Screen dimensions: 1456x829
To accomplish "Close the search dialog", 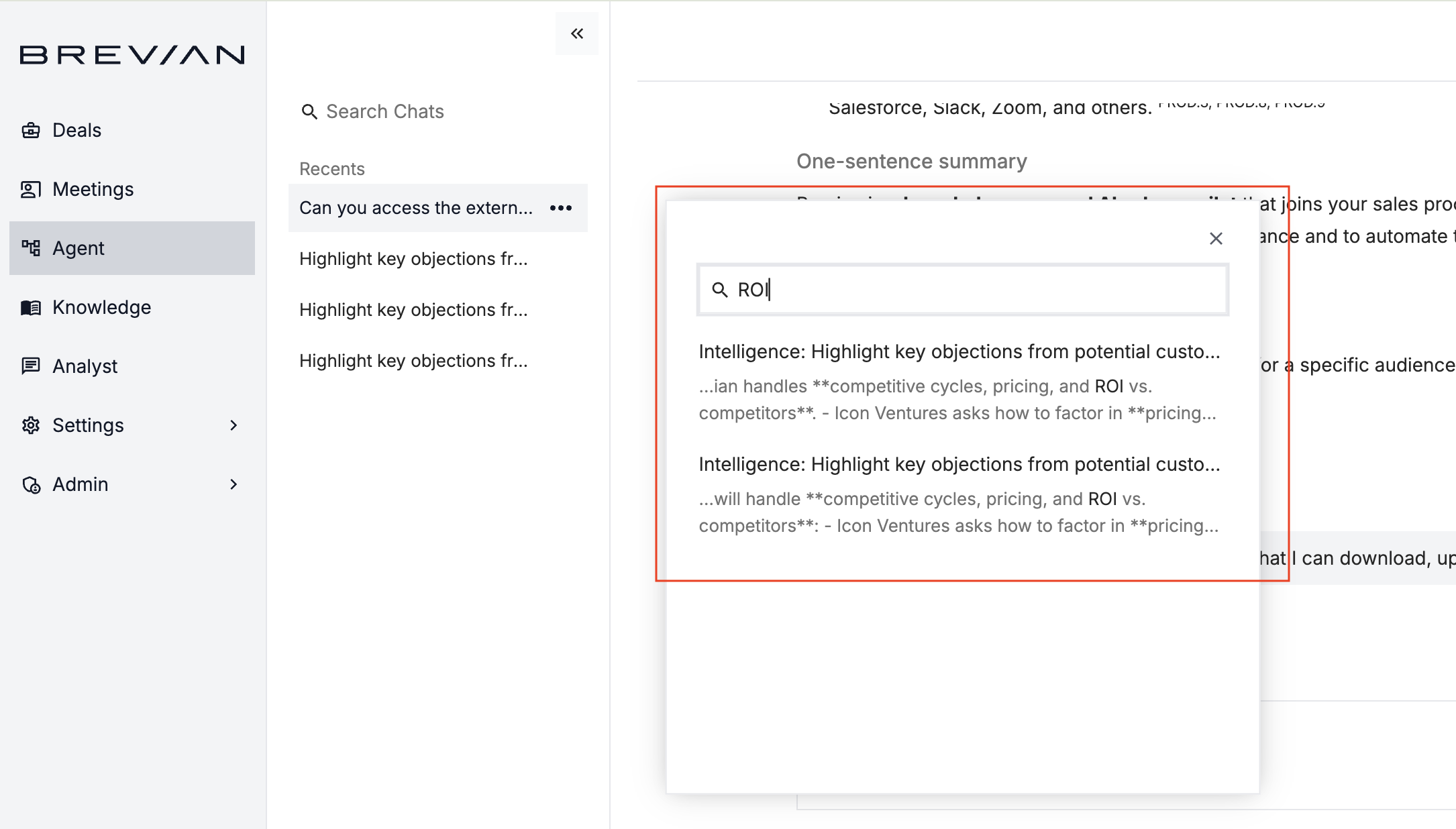I will coord(1216,238).
